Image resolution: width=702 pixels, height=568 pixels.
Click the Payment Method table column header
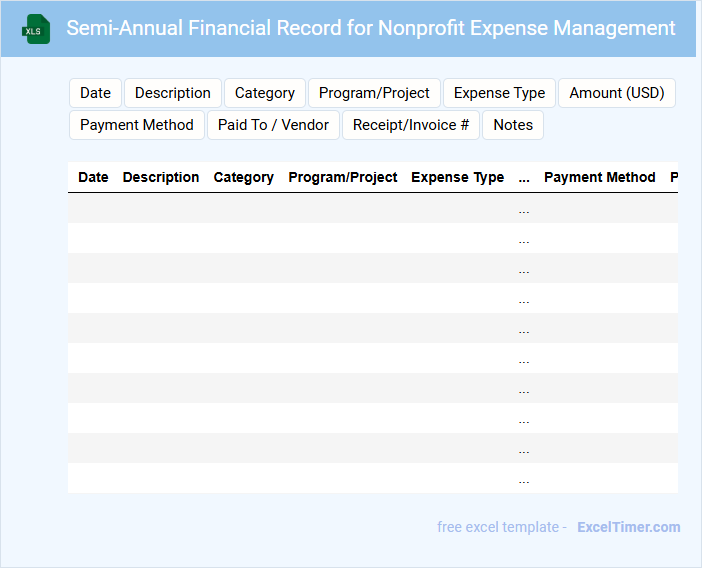600,177
